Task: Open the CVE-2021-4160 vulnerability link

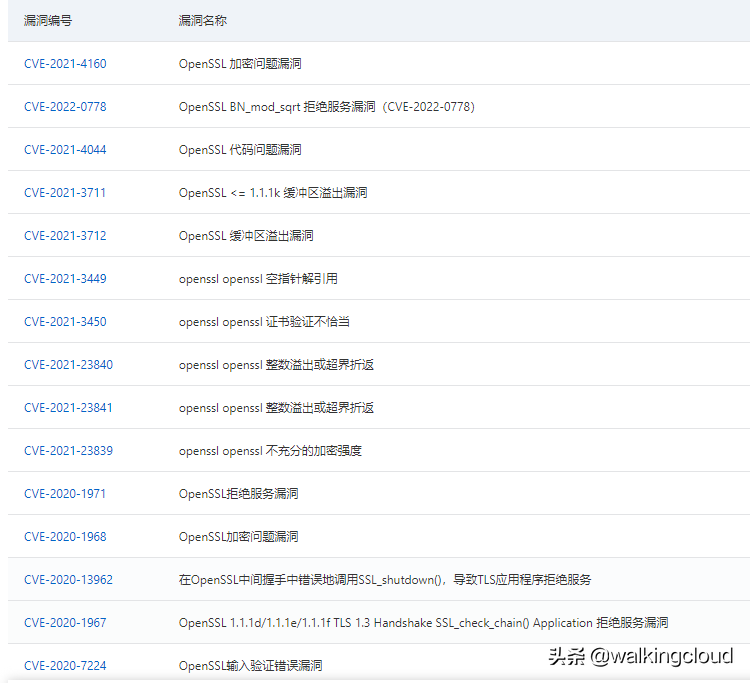Action: click(x=65, y=64)
